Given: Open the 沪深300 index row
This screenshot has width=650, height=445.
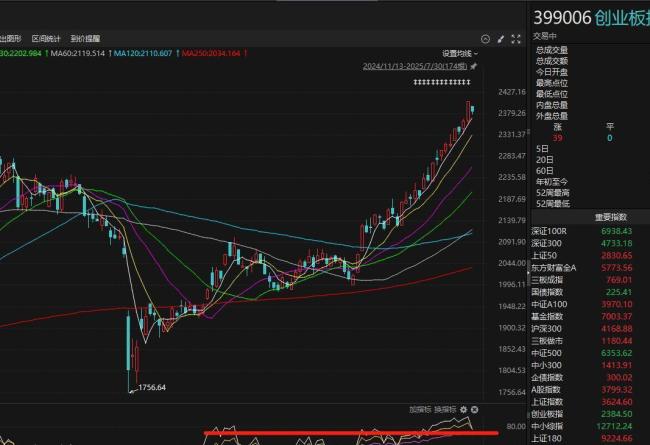Looking at the screenshot, I should [x=590, y=328].
